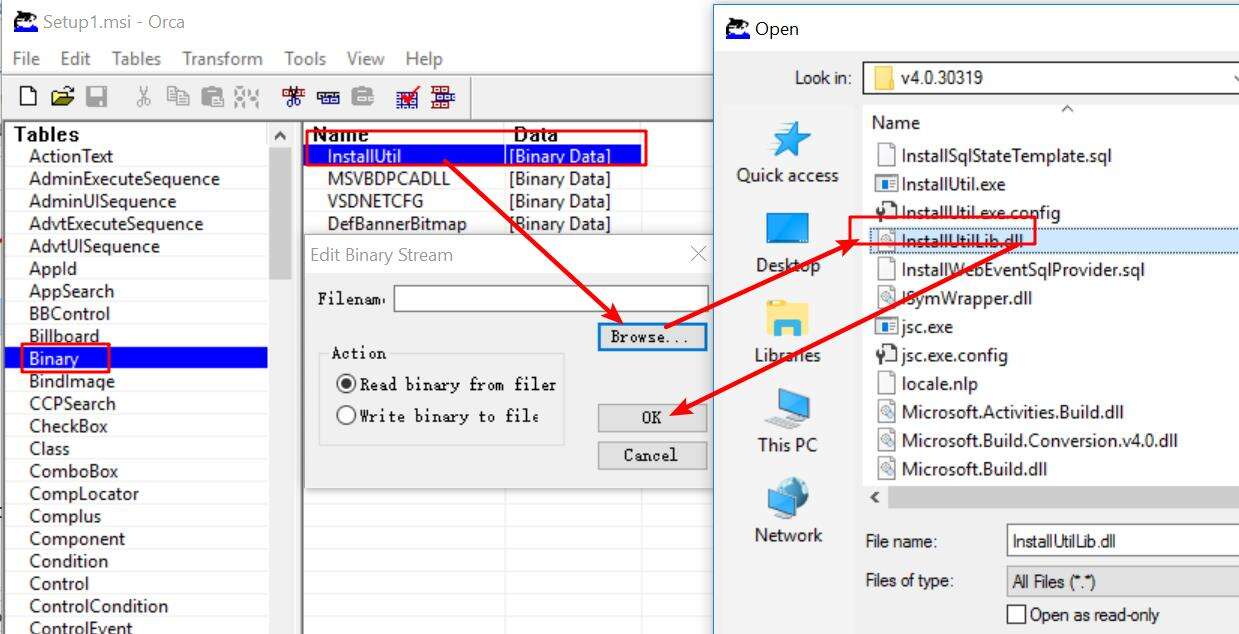This screenshot has width=1239, height=634.
Task: Select the Component table
Action: pyautogui.click(x=136, y=538)
